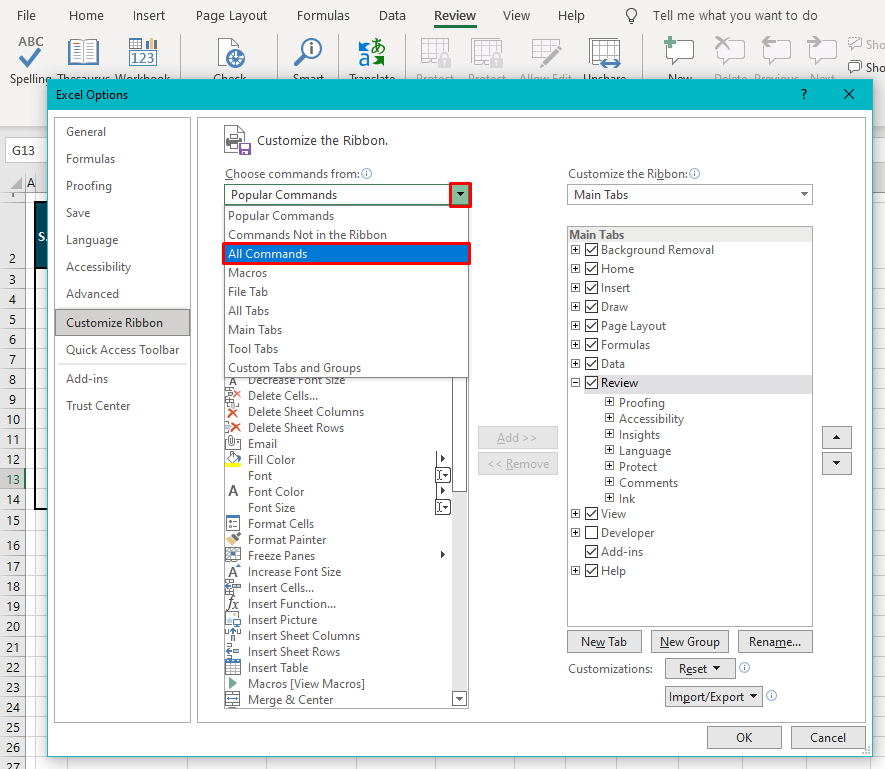The image size is (885, 769).
Task: Uncheck the Home tab checkbox
Action: click(x=592, y=268)
